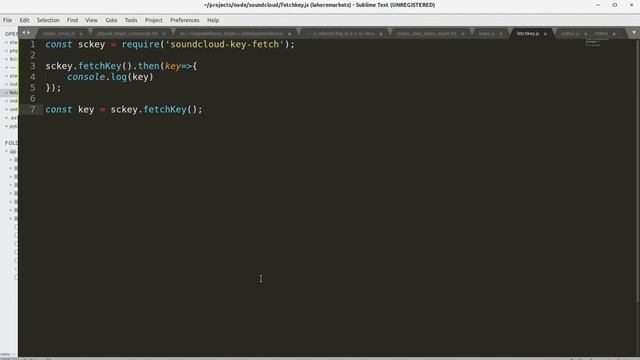640x360 pixels.
Task: Click the vertical editor scrollbar
Action: point(637,171)
